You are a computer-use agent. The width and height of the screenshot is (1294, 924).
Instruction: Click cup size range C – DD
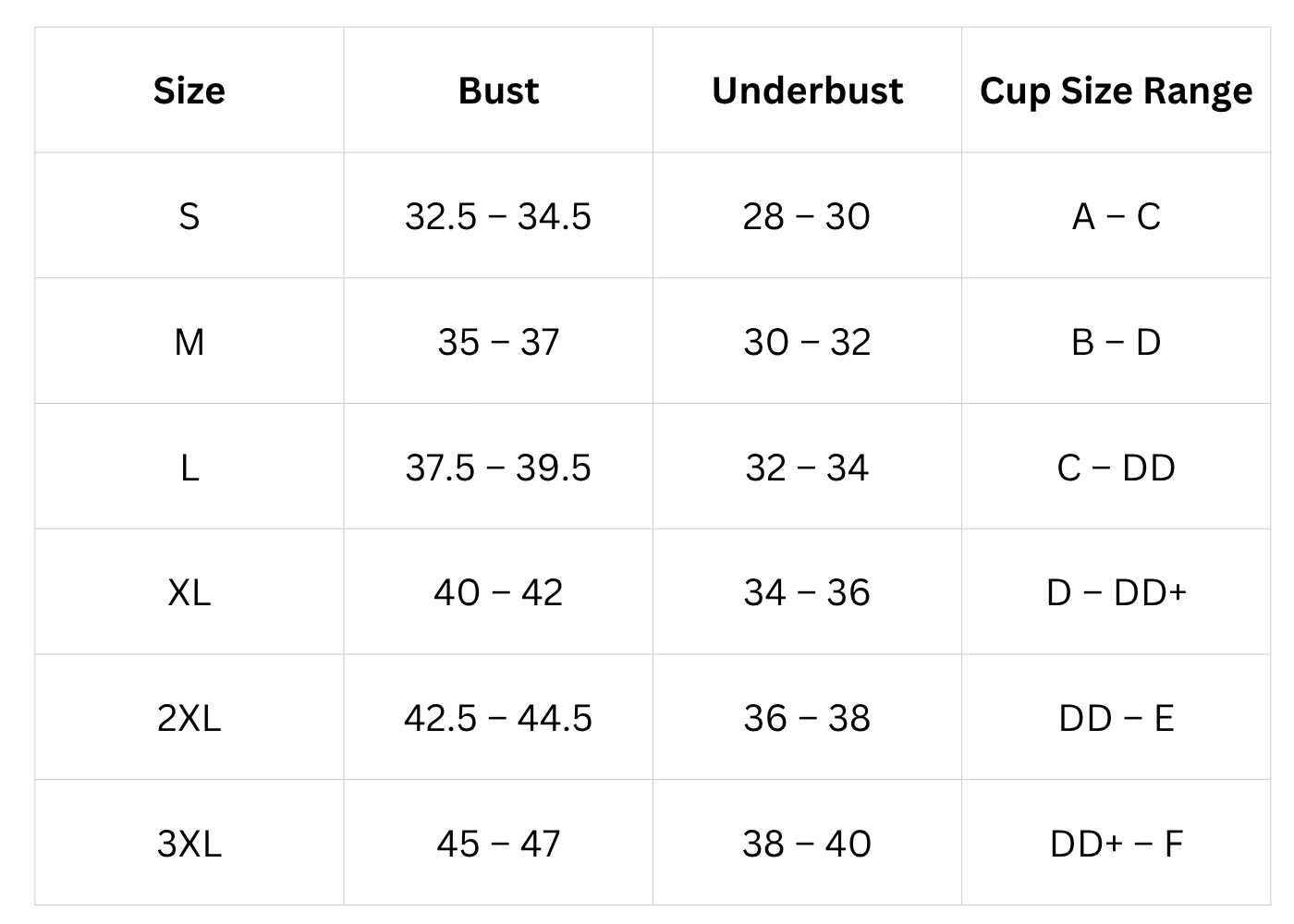tap(1116, 468)
